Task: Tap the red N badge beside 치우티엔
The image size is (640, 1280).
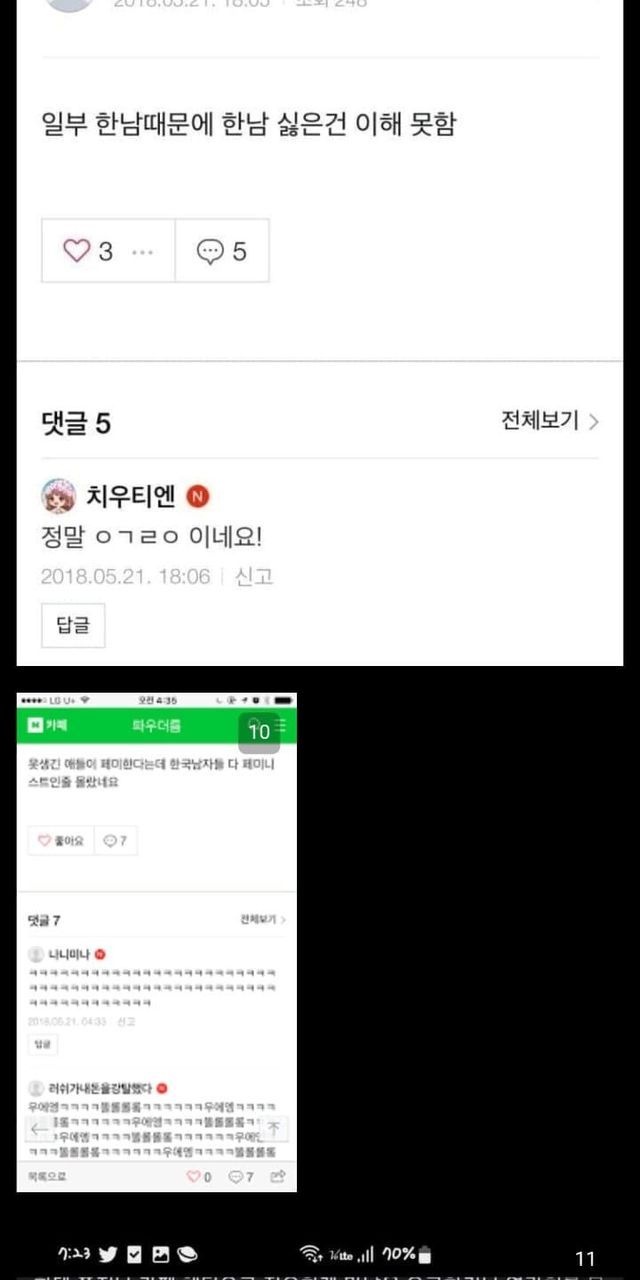Action: (198, 496)
